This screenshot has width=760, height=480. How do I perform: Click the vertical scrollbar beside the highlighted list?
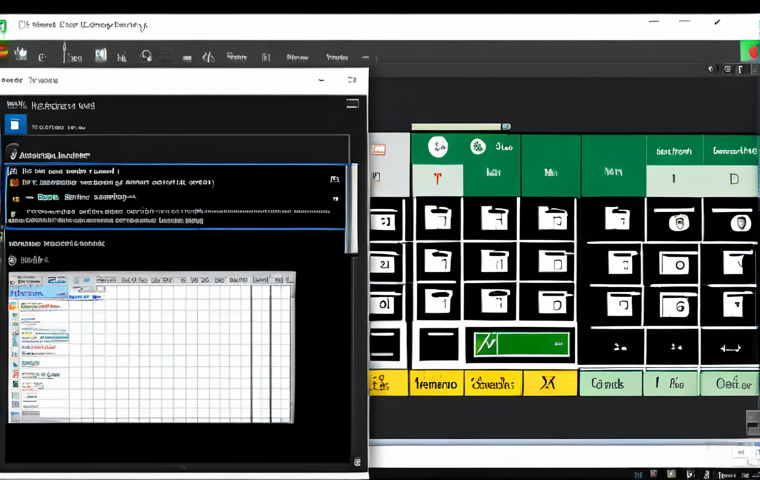tap(351, 208)
